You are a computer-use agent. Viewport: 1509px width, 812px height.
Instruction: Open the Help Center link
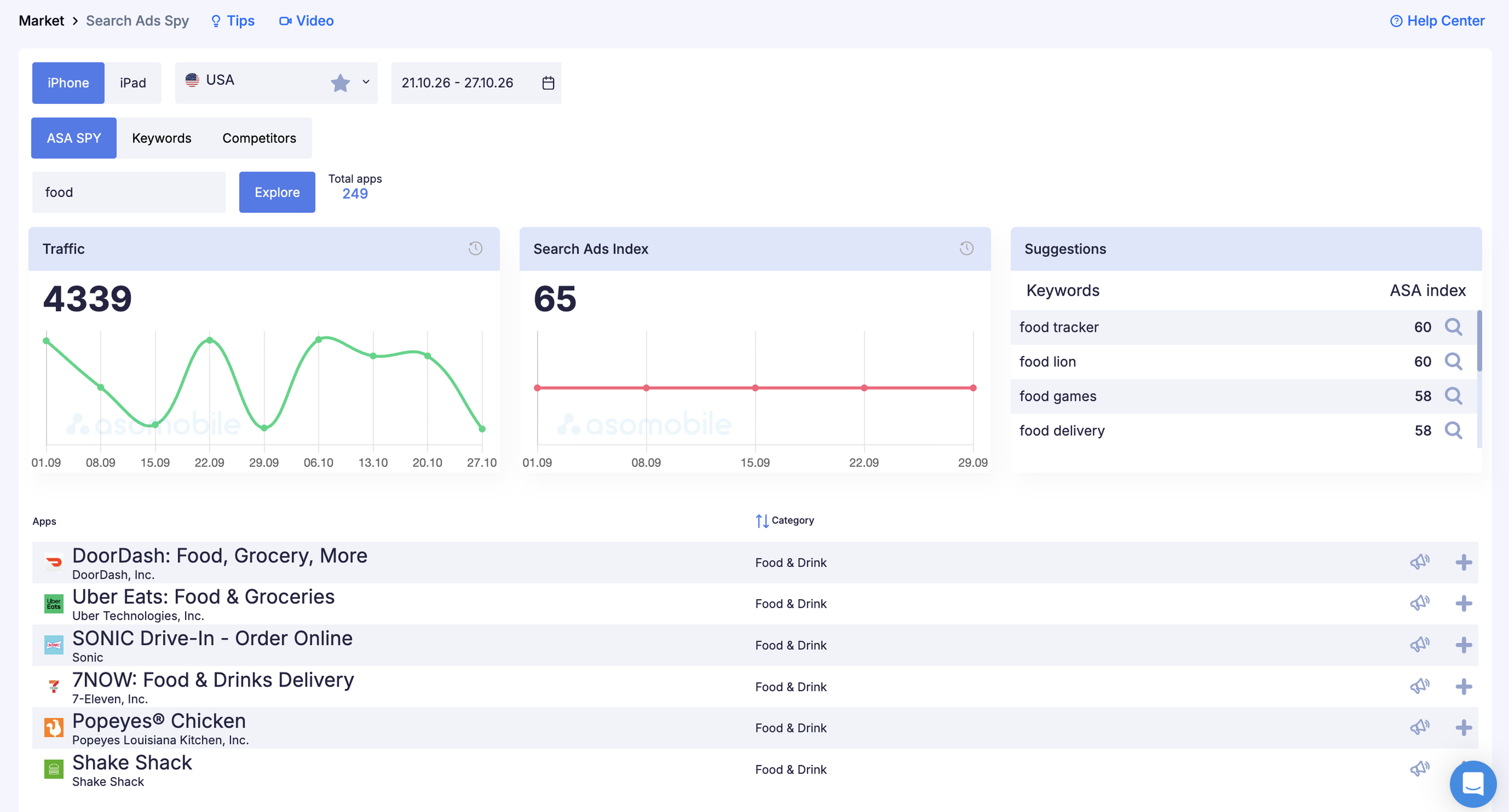pyautogui.click(x=1438, y=21)
